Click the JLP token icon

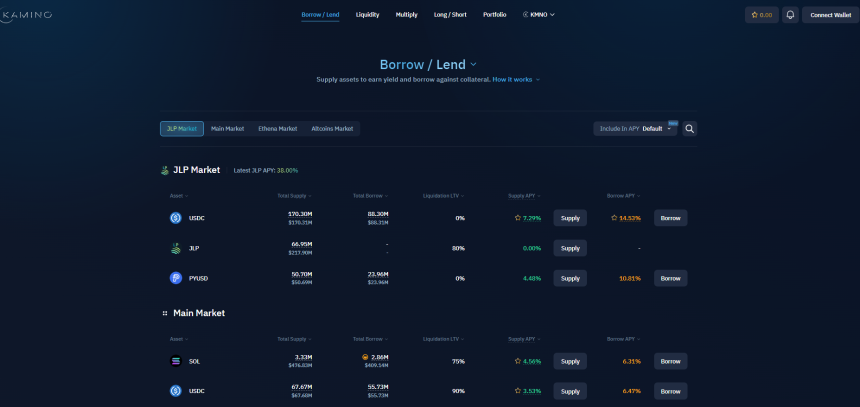point(176,248)
